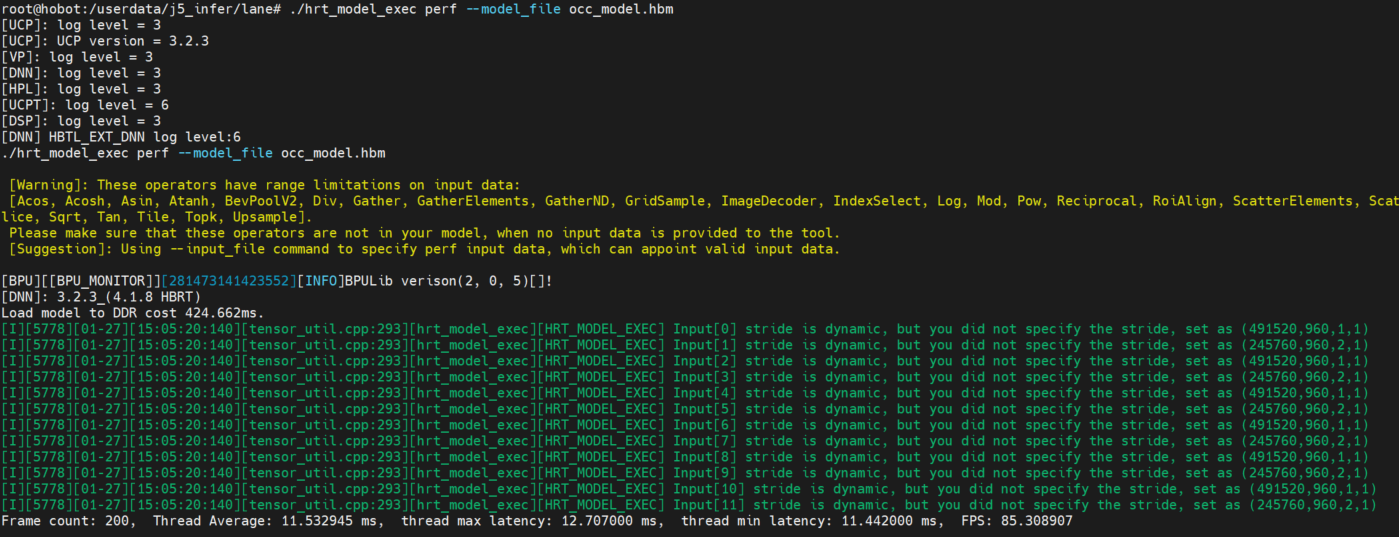Screen dimensions: 1399x537
Task: Click the blue [INFO] tag
Action: pos(320,281)
